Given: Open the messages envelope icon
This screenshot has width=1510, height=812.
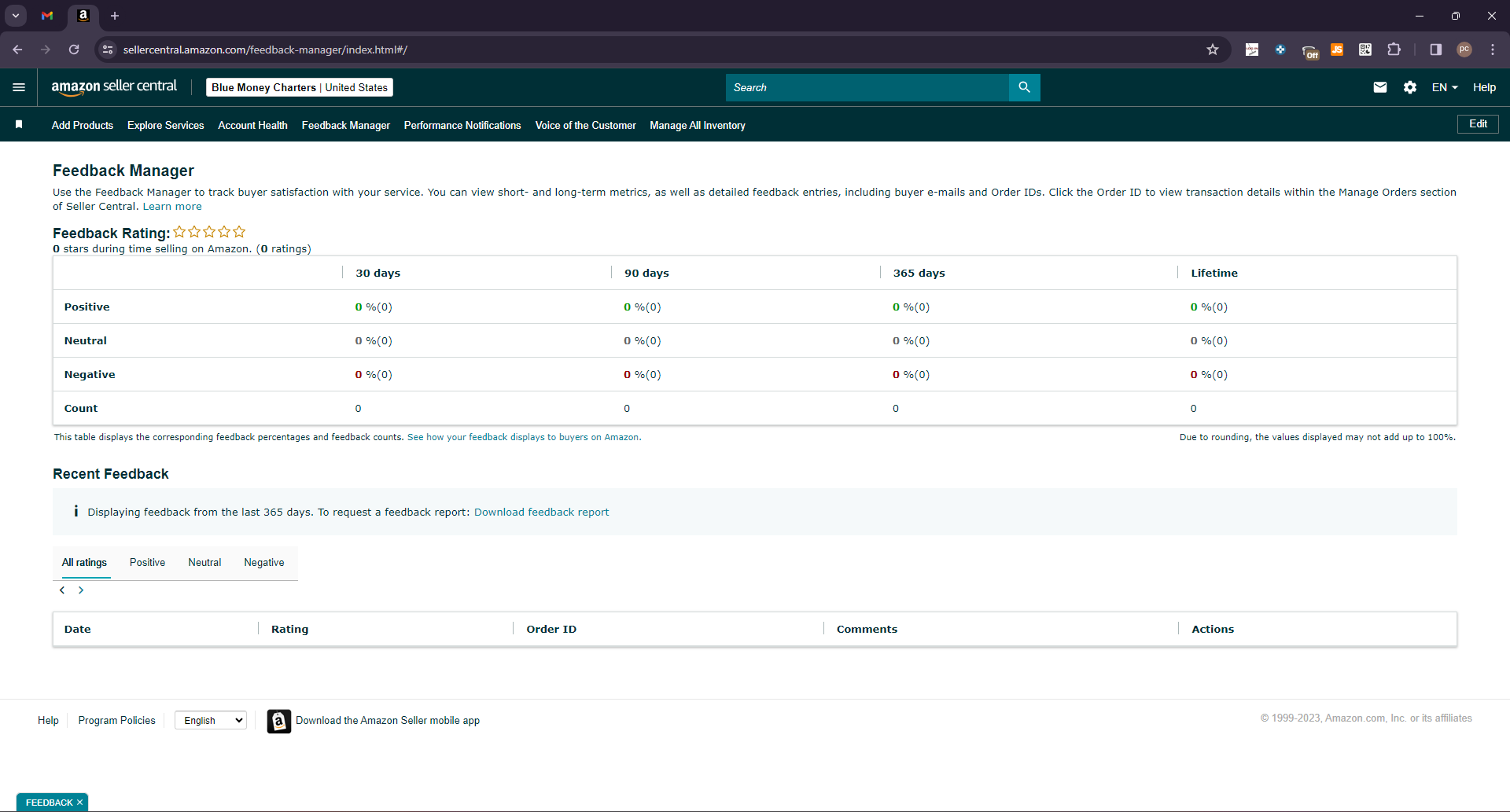Looking at the screenshot, I should tap(1379, 87).
